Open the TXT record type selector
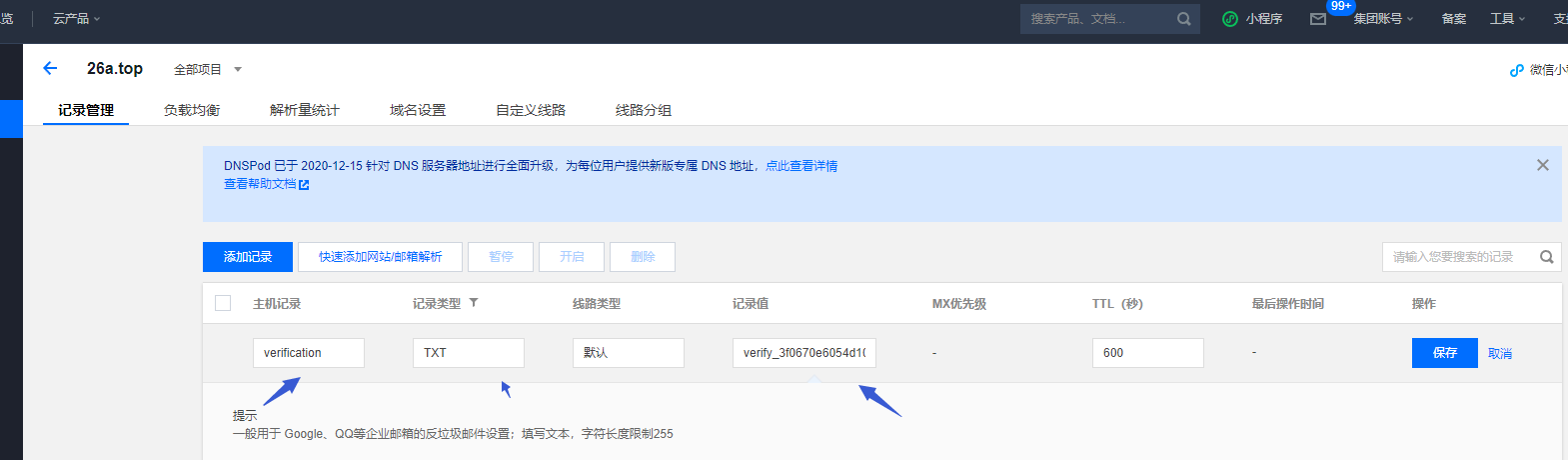Viewport: 1568px width, 460px height. (469, 353)
